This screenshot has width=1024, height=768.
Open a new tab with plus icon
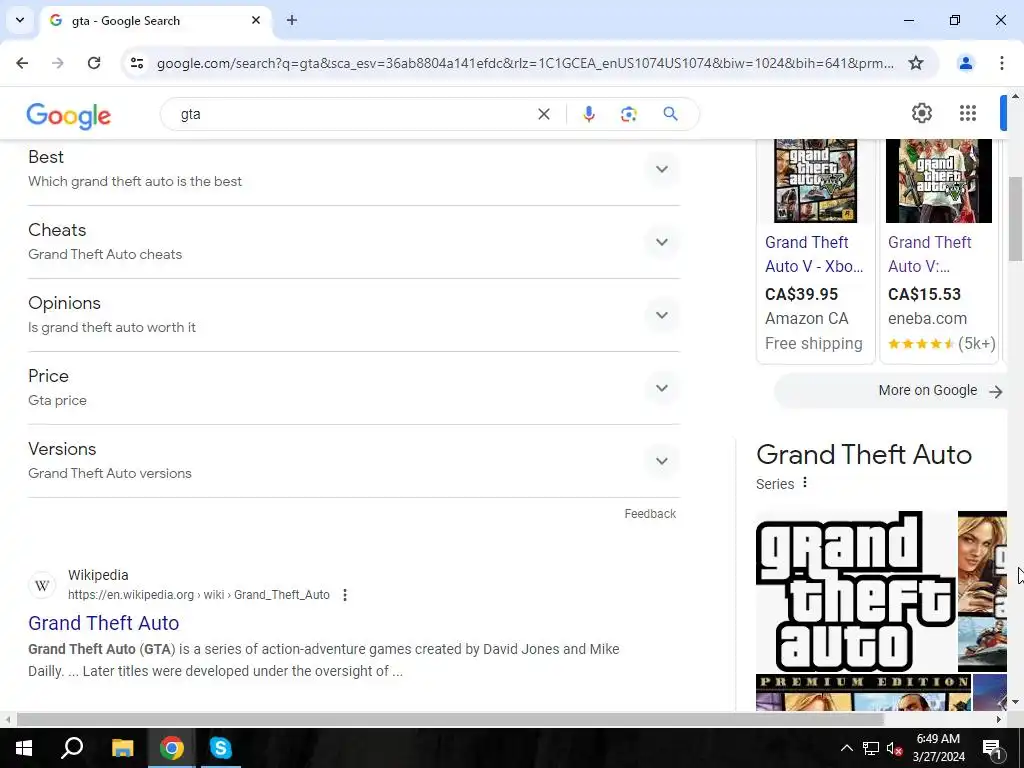(x=292, y=20)
